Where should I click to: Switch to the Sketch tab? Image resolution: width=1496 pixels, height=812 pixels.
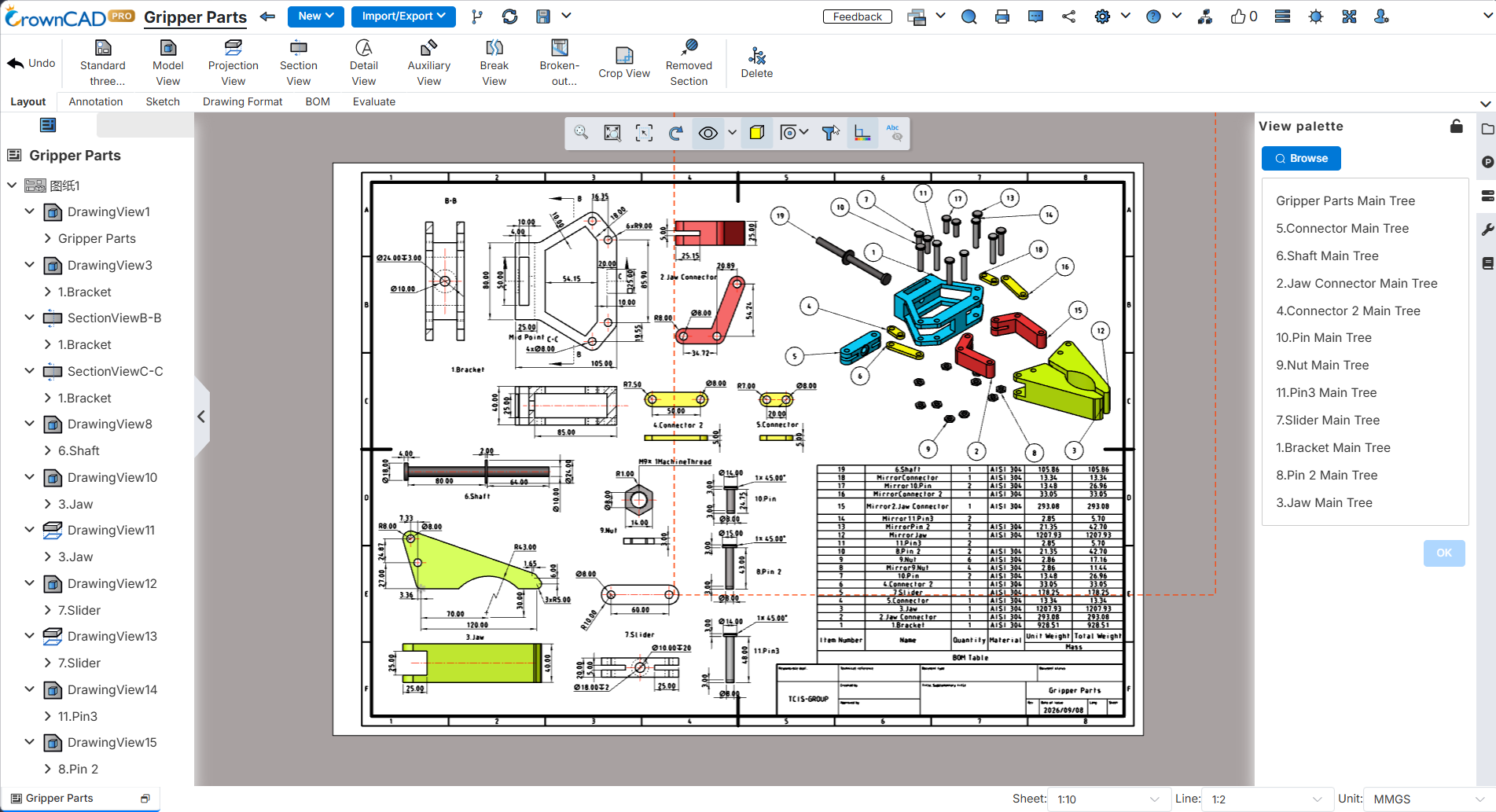pyautogui.click(x=163, y=101)
